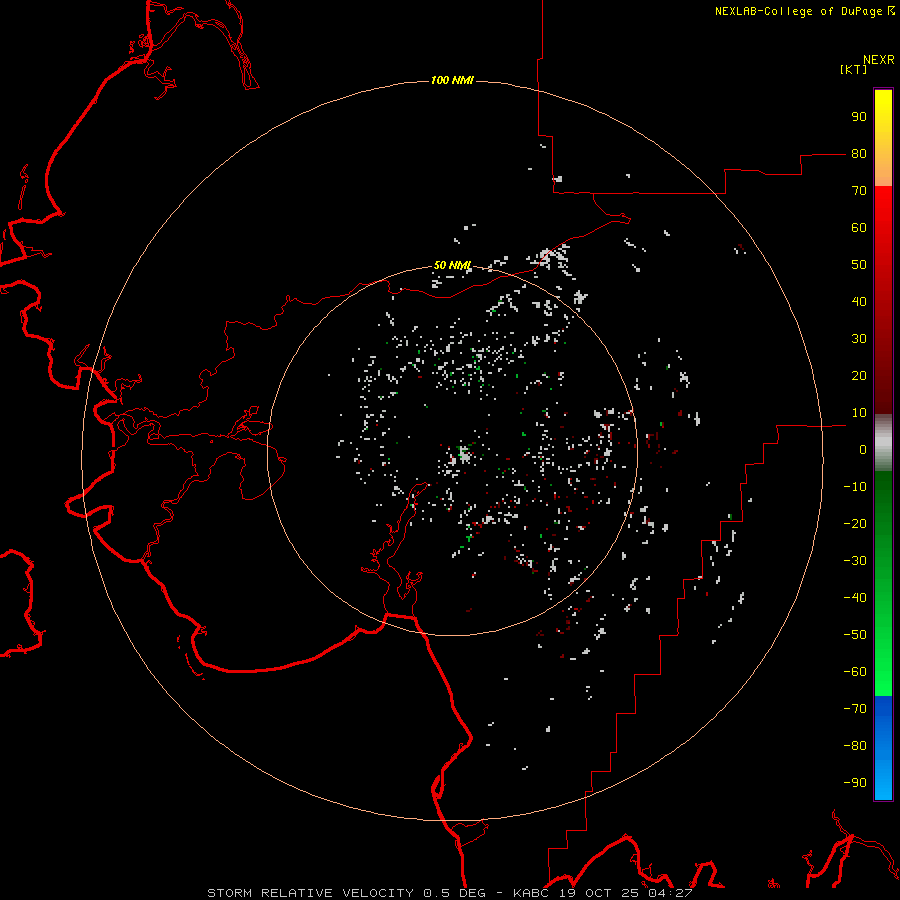The image size is (900, 900).
Task: Click the 90 value on the velocity scale
Action: click(859, 117)
